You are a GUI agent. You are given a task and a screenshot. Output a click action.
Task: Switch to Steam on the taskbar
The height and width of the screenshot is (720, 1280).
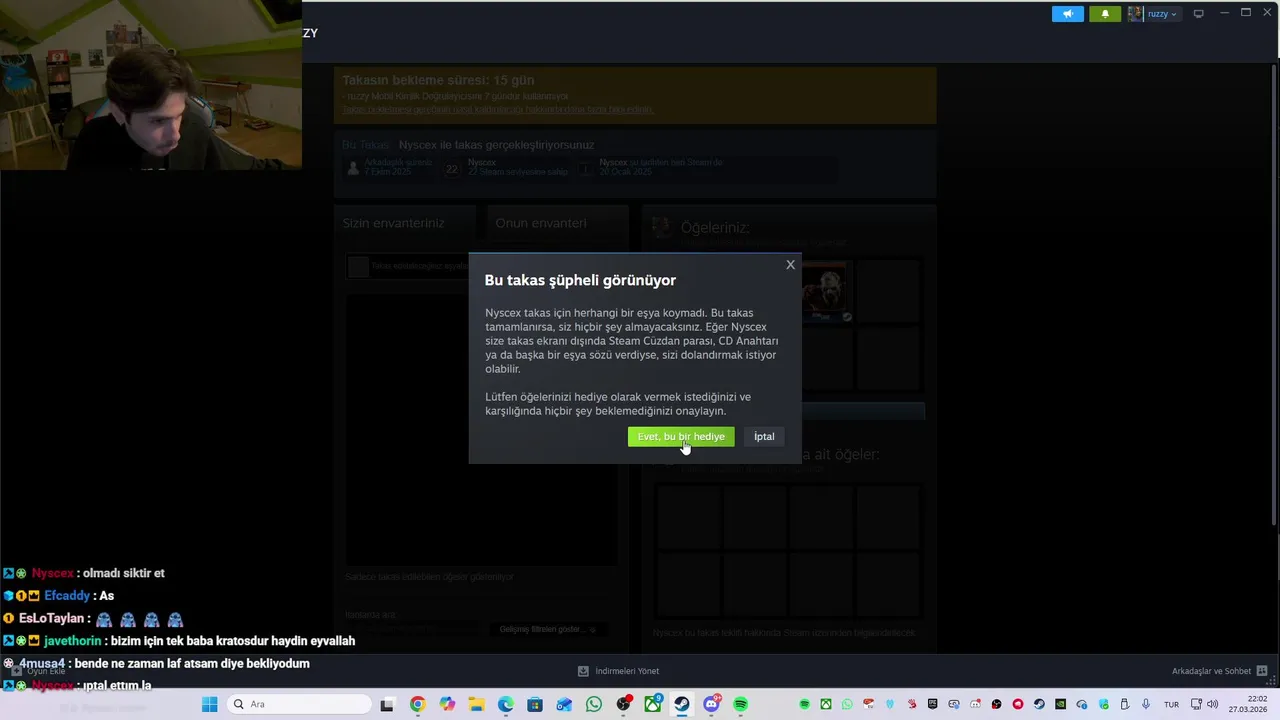[682, 704]
